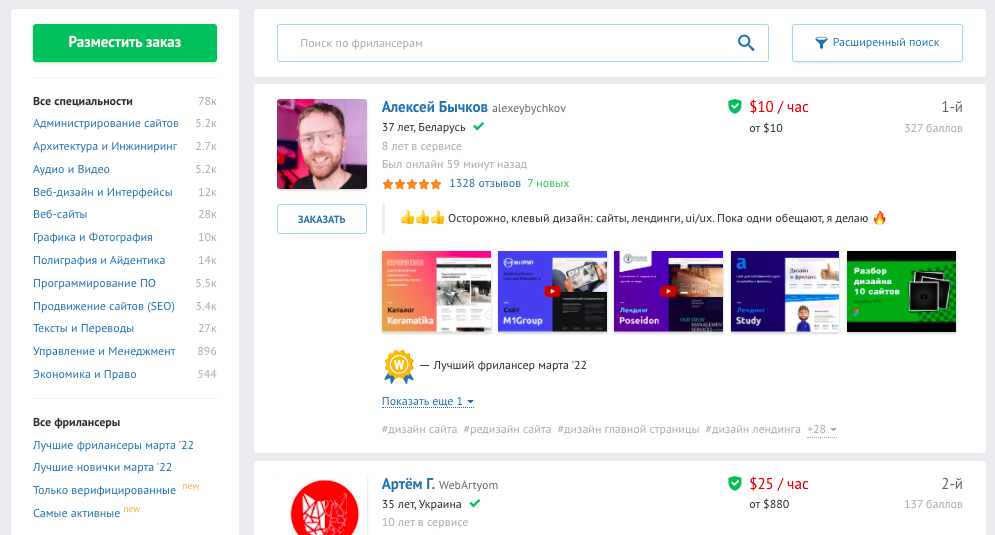Click the alexeybychkov username

click(x=529, y=108)
